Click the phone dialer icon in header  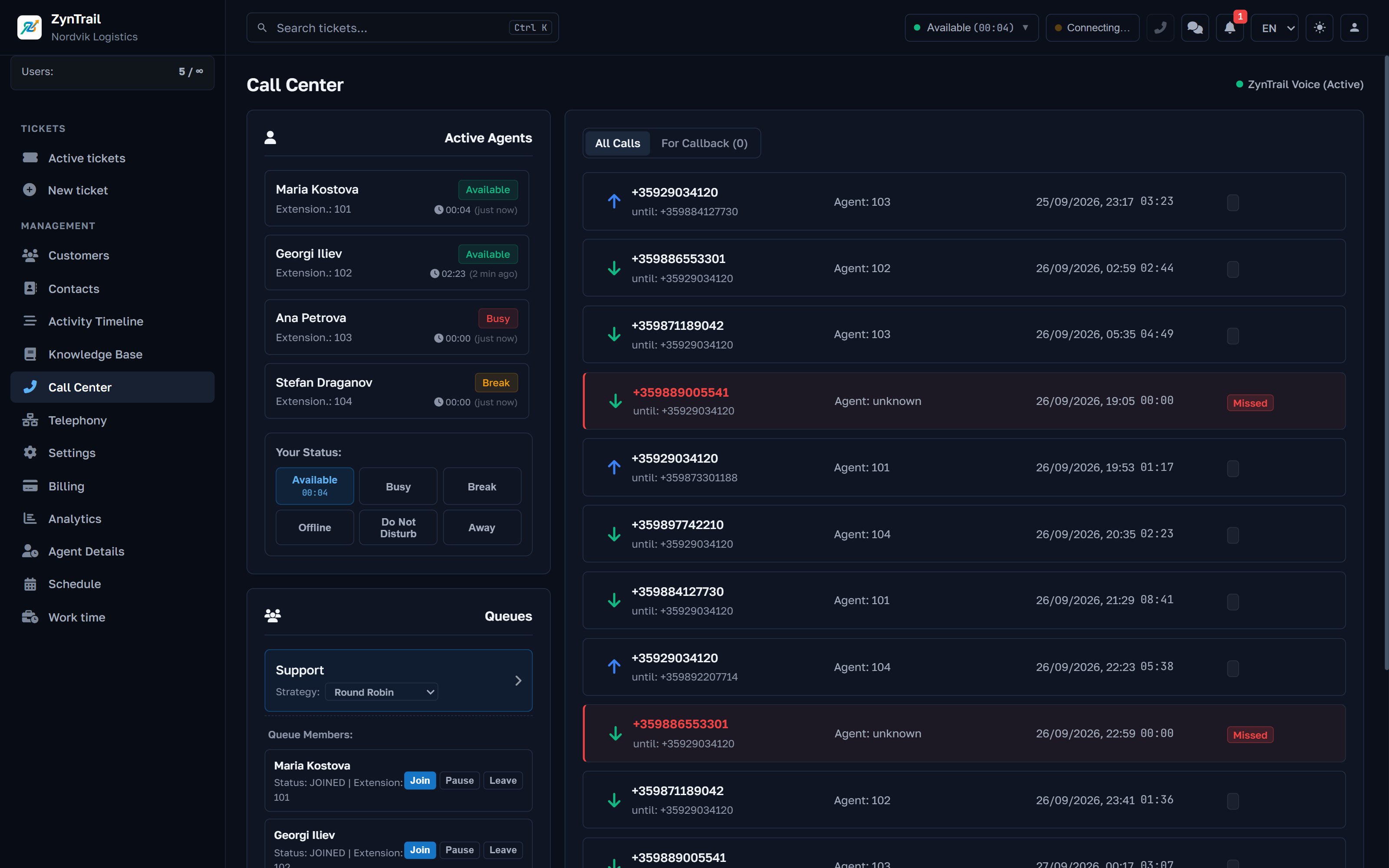[1160, 27]
